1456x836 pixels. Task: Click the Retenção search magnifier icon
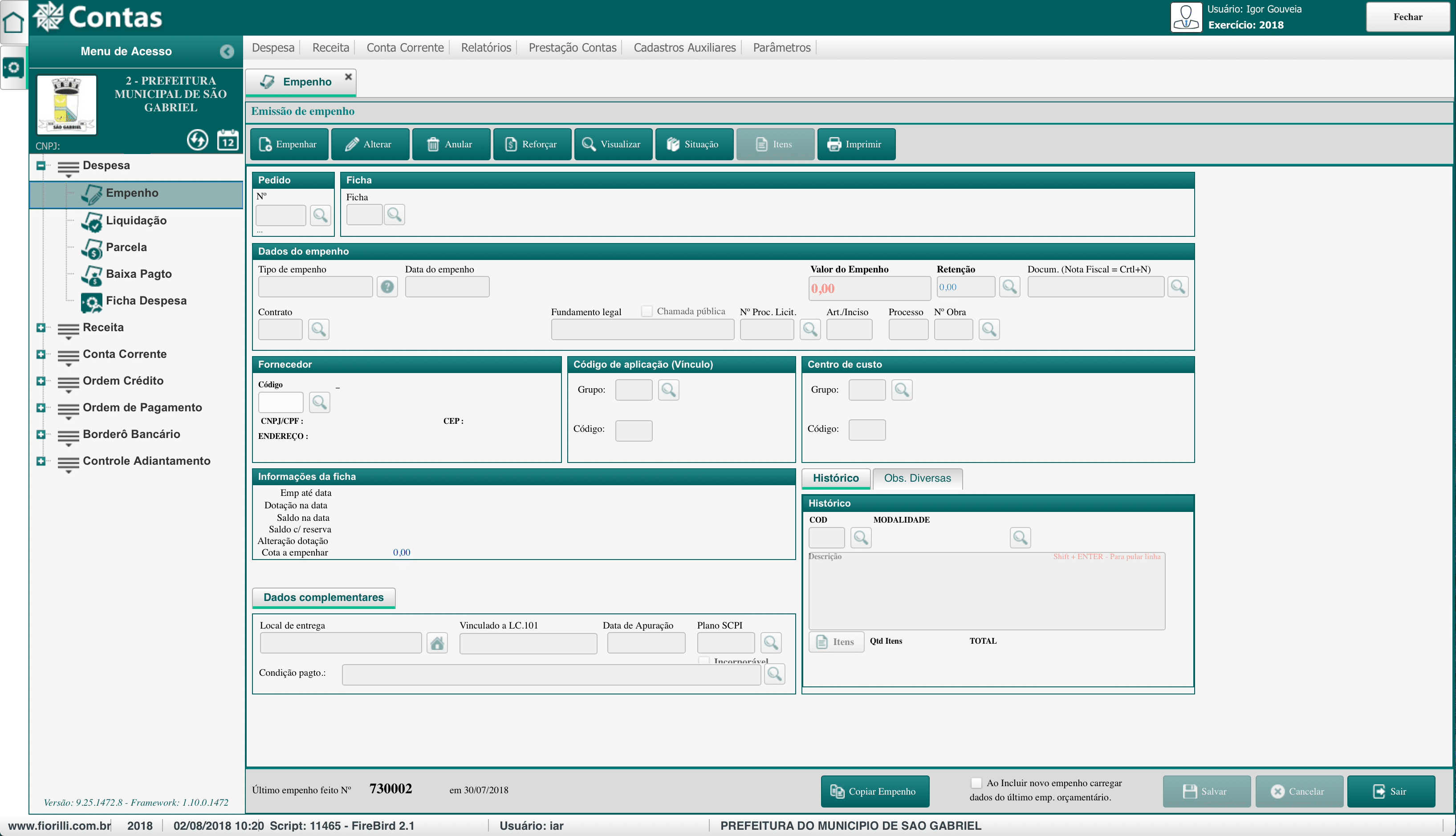tap(1009, 287)
